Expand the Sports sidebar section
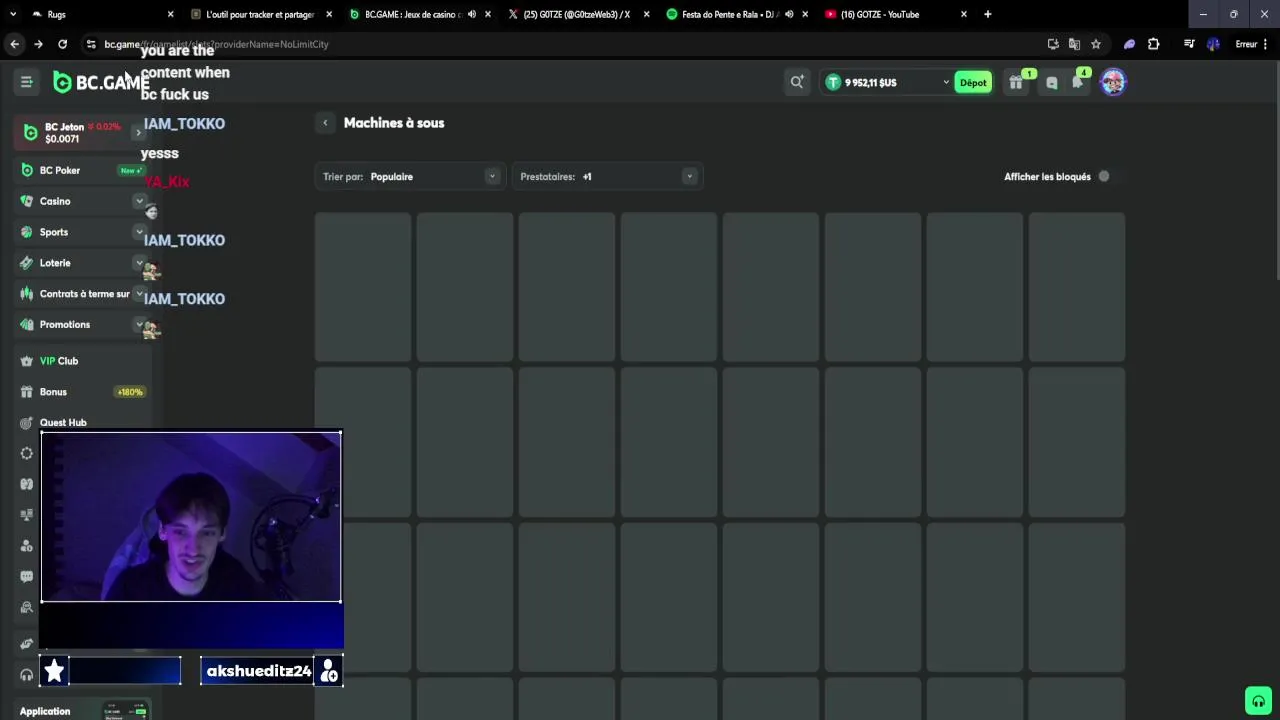 tap(139, 232)
